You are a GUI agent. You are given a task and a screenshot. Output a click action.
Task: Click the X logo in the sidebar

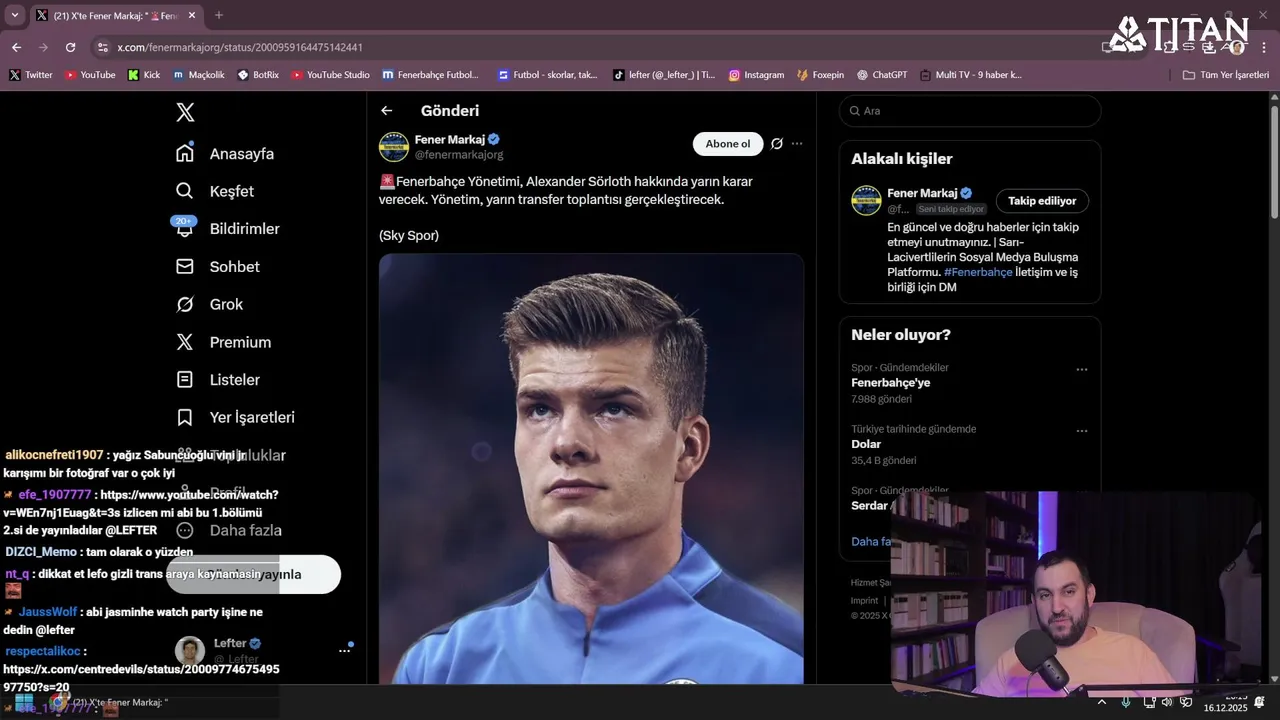click(x=185, y=112)
